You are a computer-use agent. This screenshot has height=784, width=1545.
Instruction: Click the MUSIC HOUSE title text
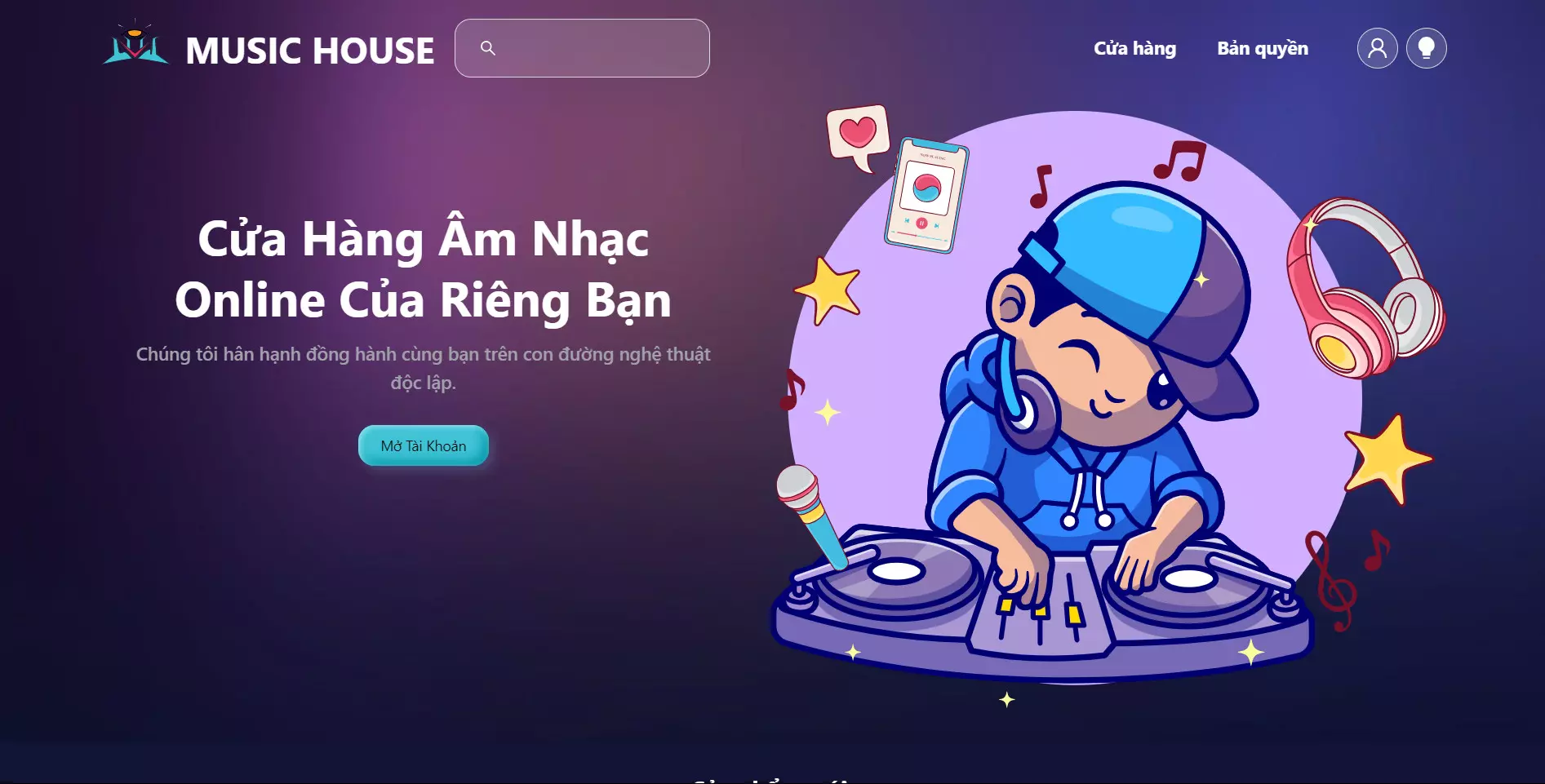[x=310, y=51]
